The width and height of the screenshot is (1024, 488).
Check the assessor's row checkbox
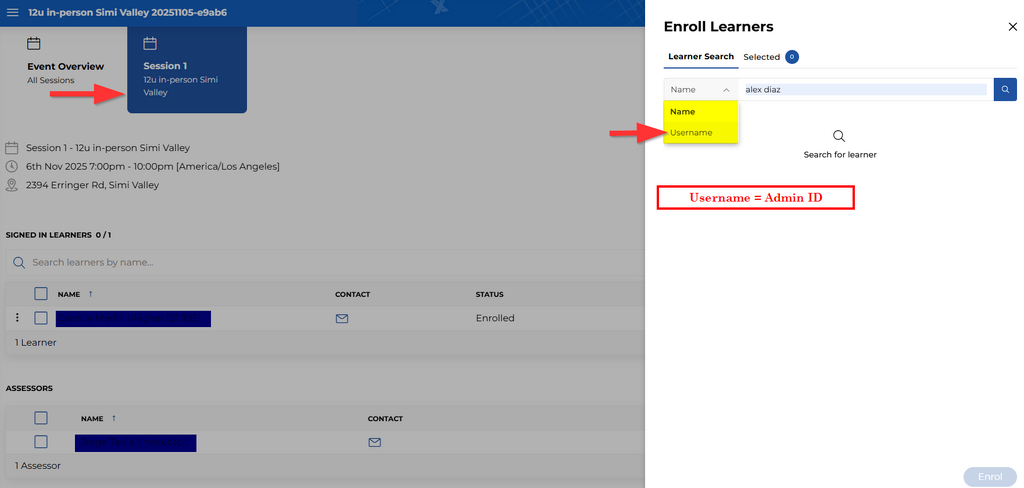pyautogui.click(x=41, y=442)
